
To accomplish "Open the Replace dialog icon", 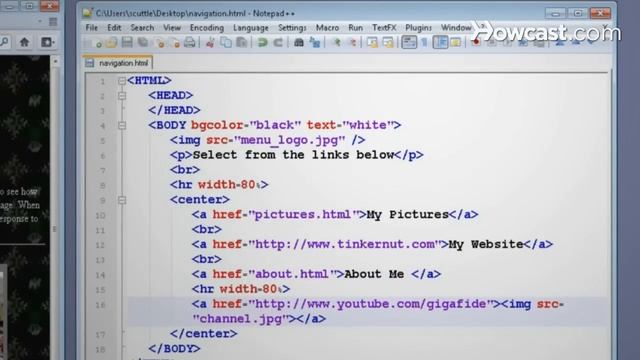I will pos(315,42).
